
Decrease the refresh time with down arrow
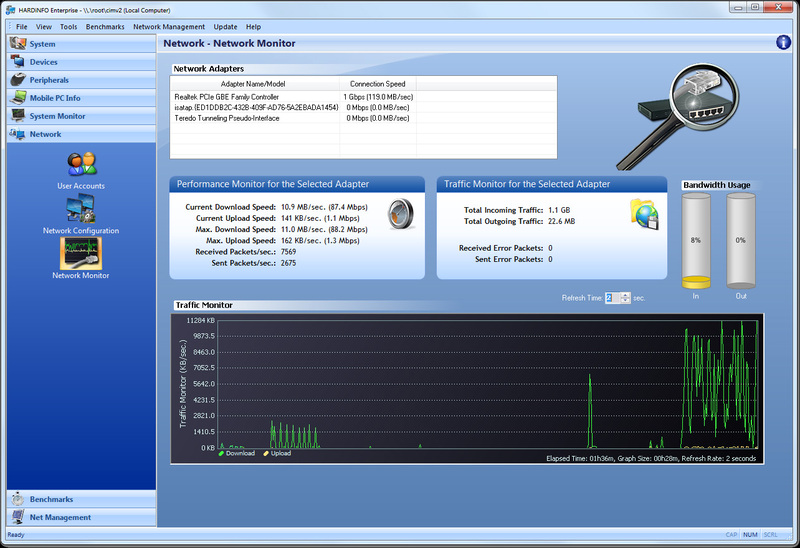[626, 301]
